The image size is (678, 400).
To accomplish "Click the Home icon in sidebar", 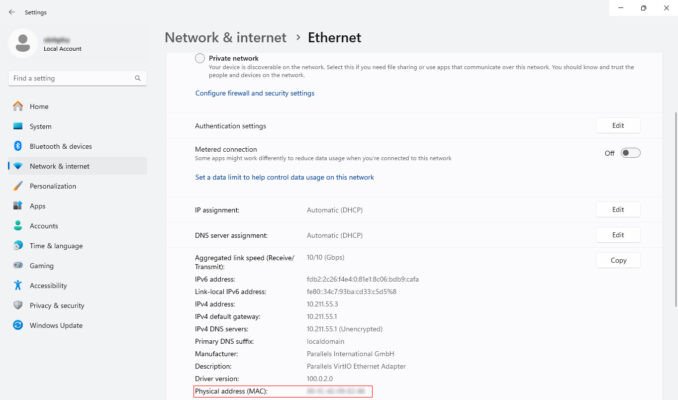I will (18, 106).
